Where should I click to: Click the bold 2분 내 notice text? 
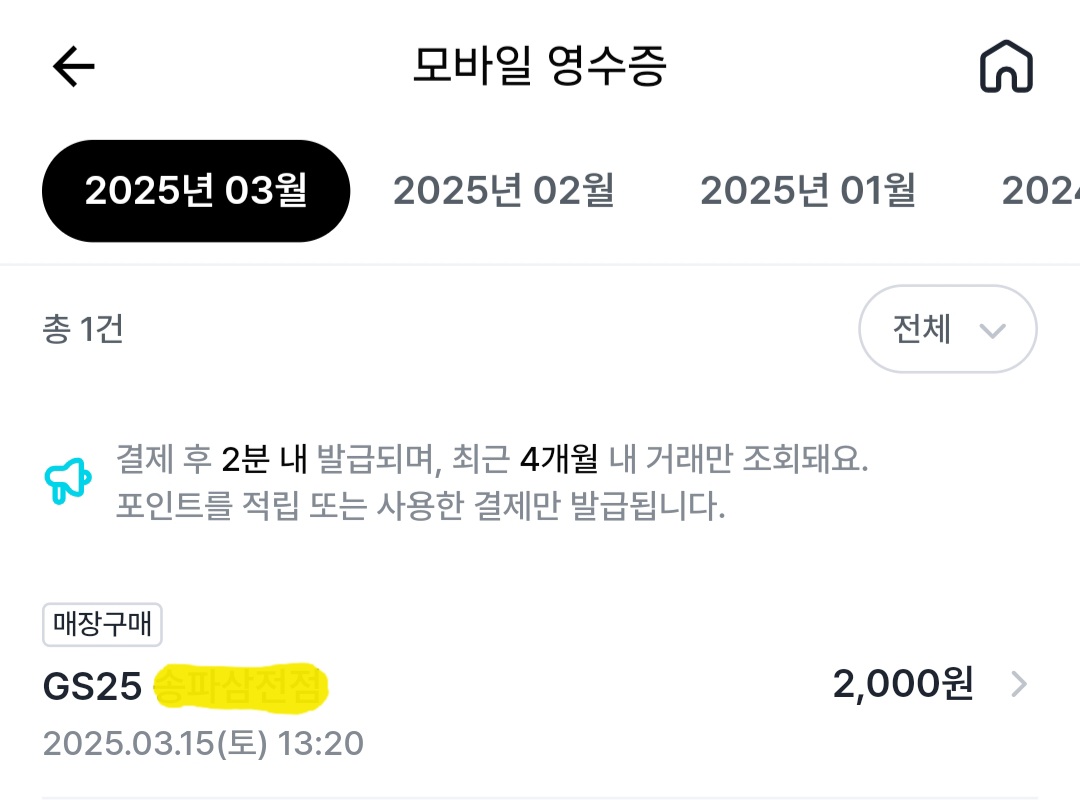pyautogui.click(x=263, y=461)
